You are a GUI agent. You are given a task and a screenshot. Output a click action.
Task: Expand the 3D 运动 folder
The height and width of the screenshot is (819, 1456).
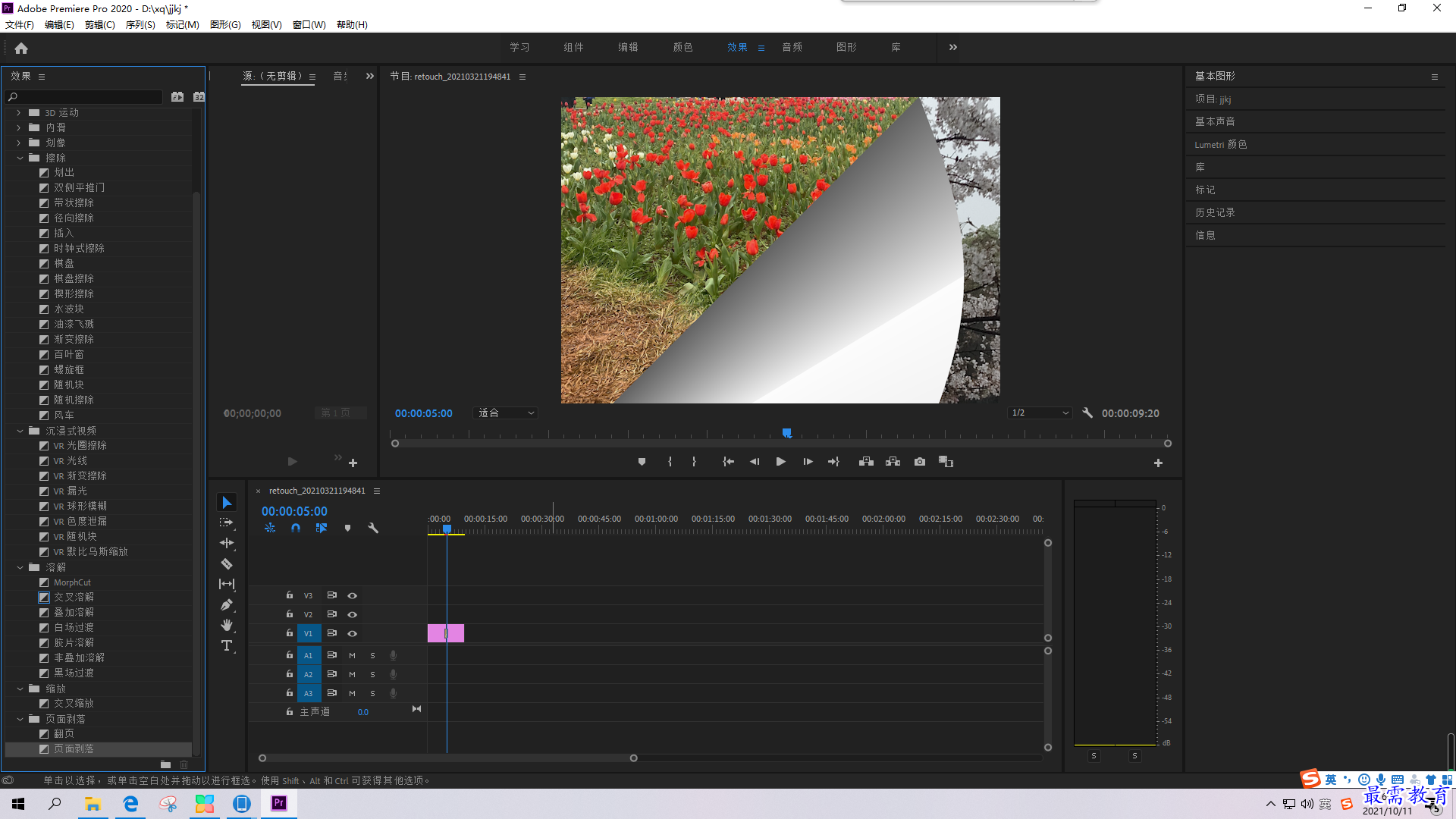coord(19,112)
